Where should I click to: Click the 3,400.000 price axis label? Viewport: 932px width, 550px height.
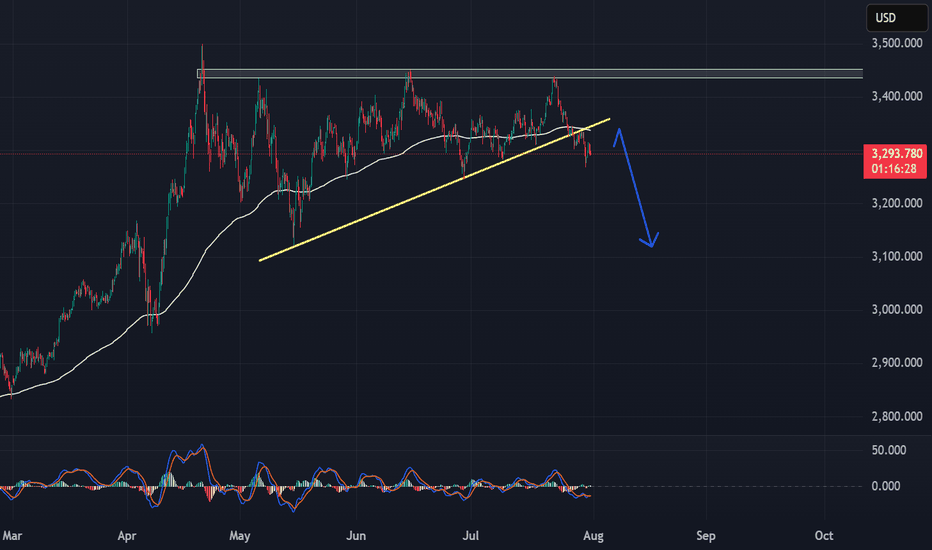point(897,96)
